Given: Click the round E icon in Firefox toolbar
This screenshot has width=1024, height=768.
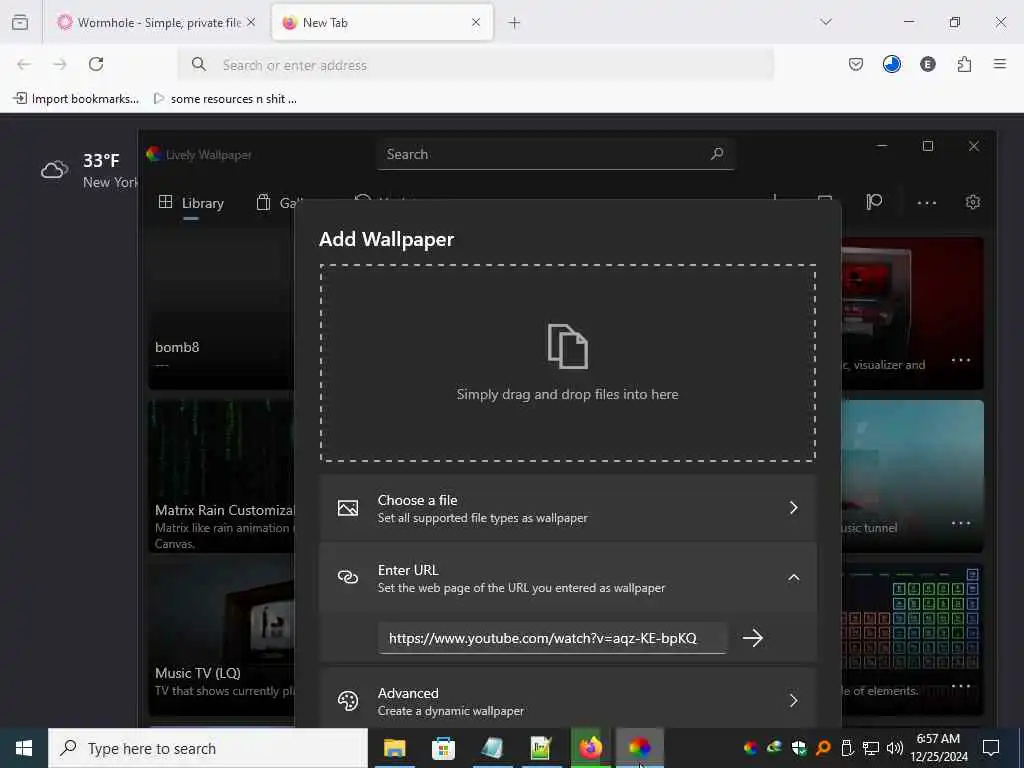Looking at the screenshot, I should click(x=927, y=64).
